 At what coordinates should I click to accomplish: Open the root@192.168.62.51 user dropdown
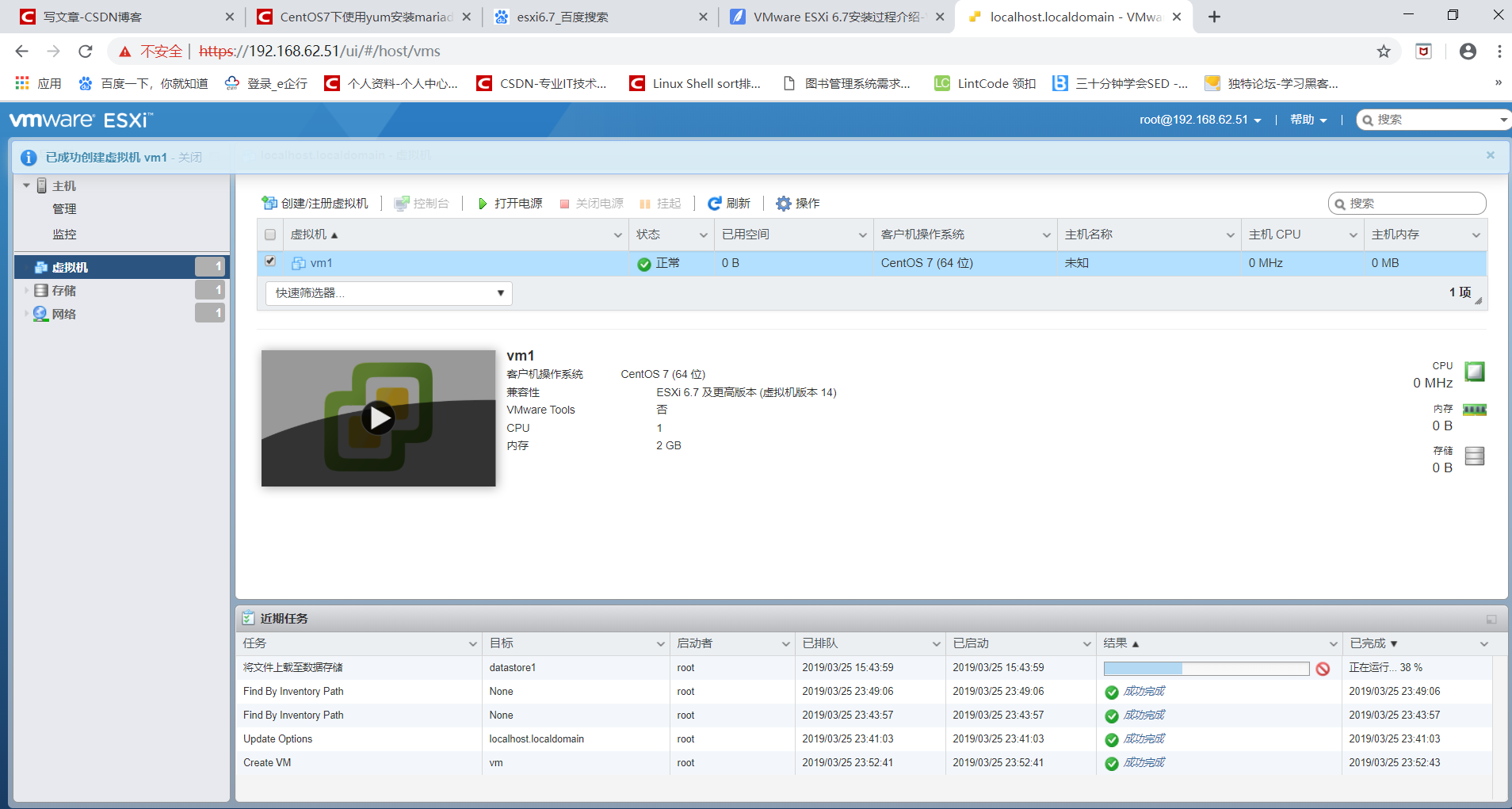point(1201,120)
